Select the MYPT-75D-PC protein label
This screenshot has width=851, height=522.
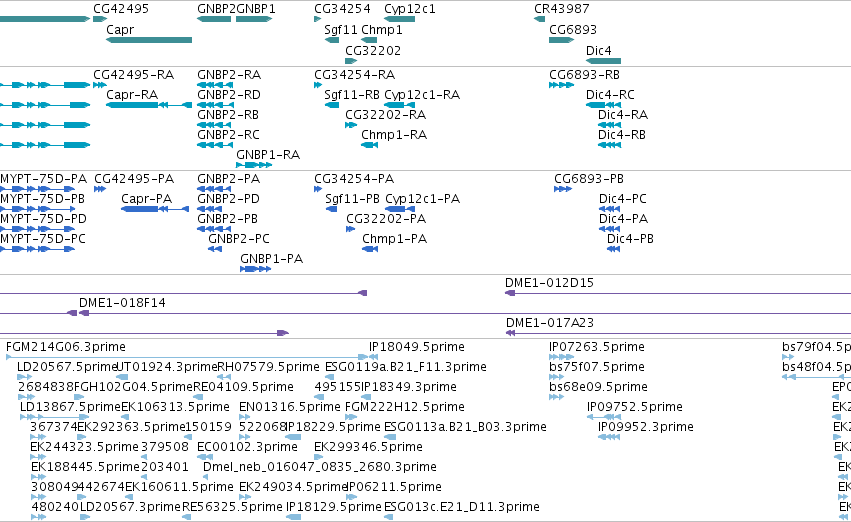click(x=43, y=239)
